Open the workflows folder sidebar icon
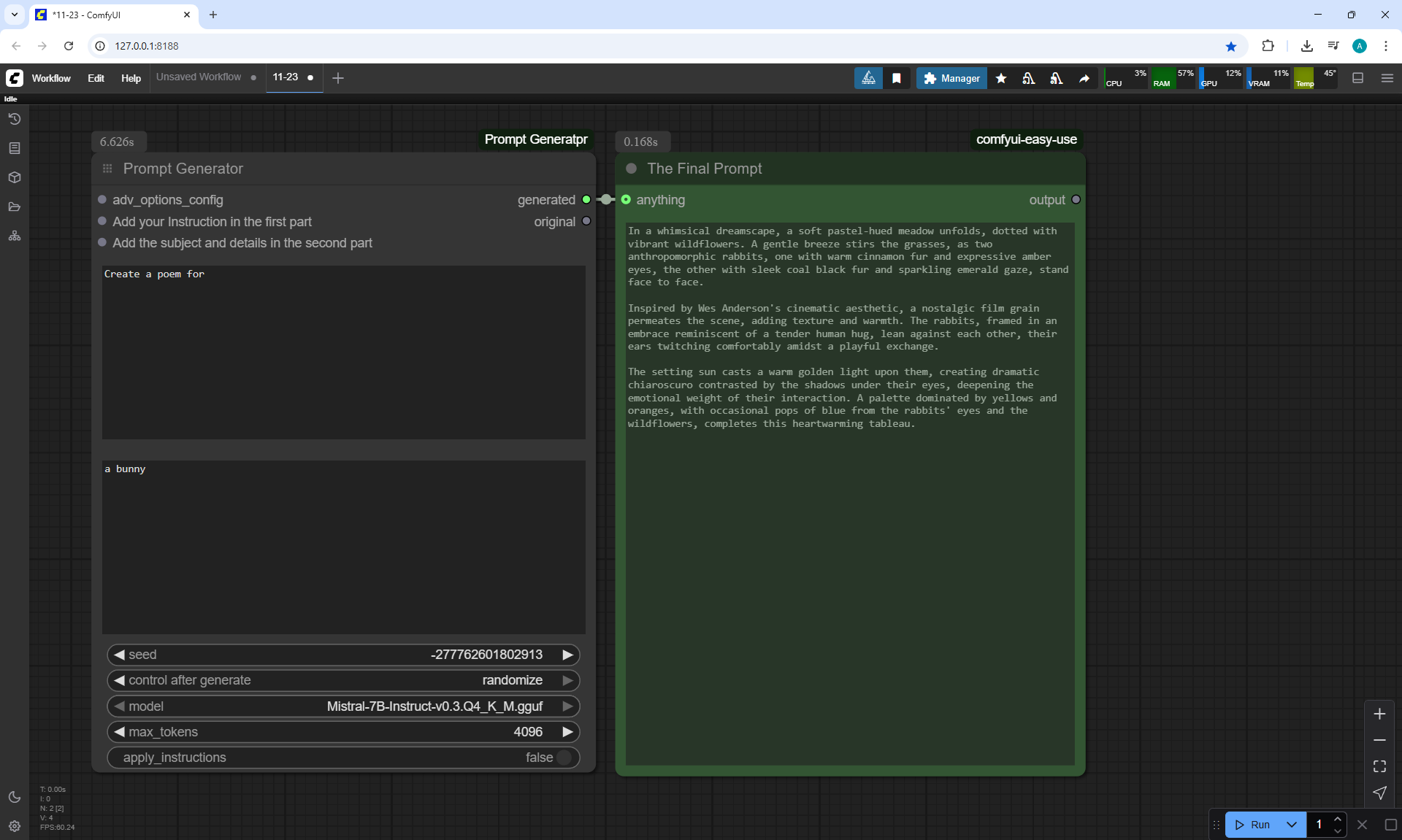The width and height of the screenshot is (1402, 840). pyautogui.click(x=14, y=207)
